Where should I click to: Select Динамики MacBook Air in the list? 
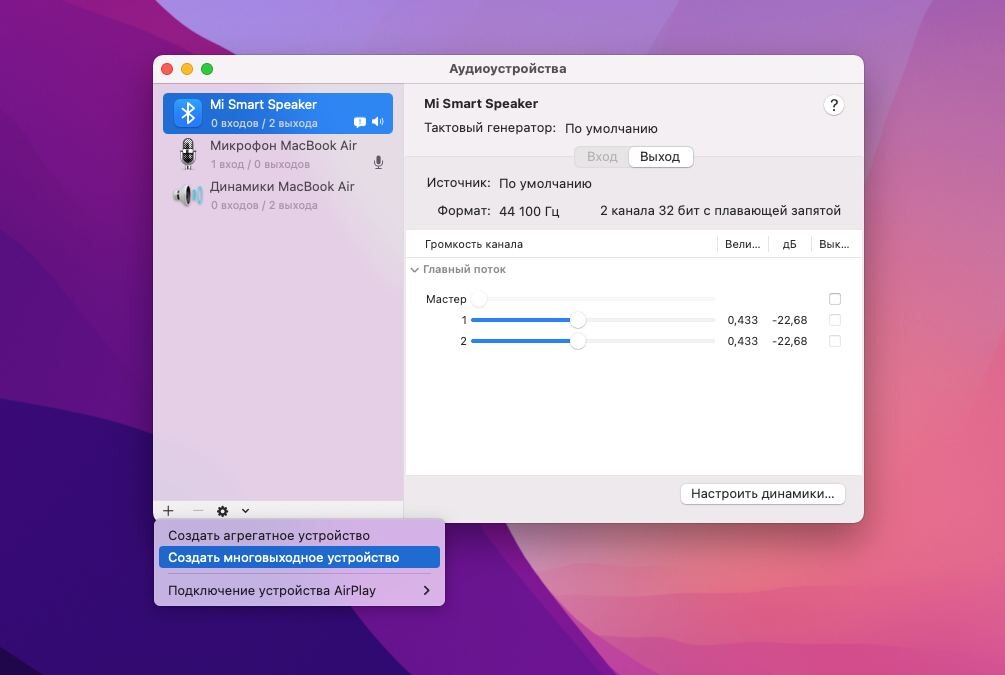point(278,195)
